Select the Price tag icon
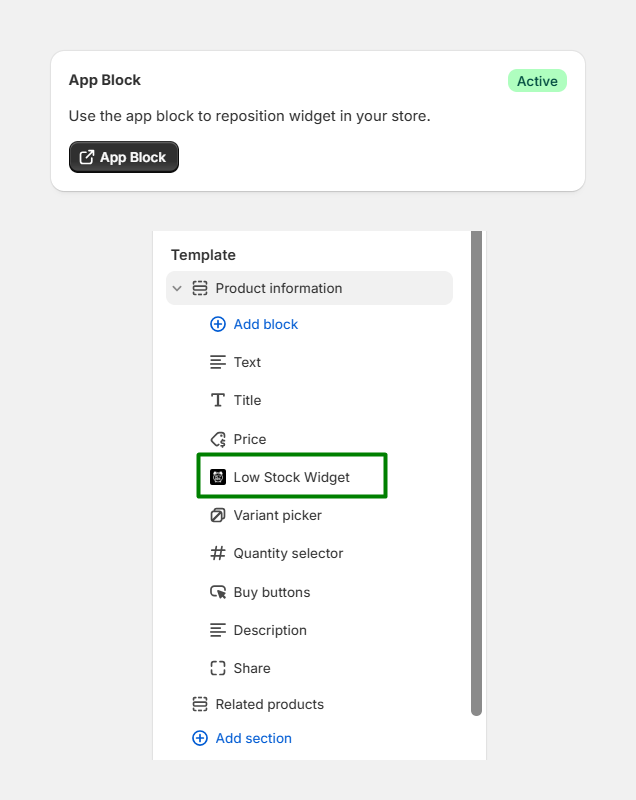Screen dimensions: 636x800 218,439
